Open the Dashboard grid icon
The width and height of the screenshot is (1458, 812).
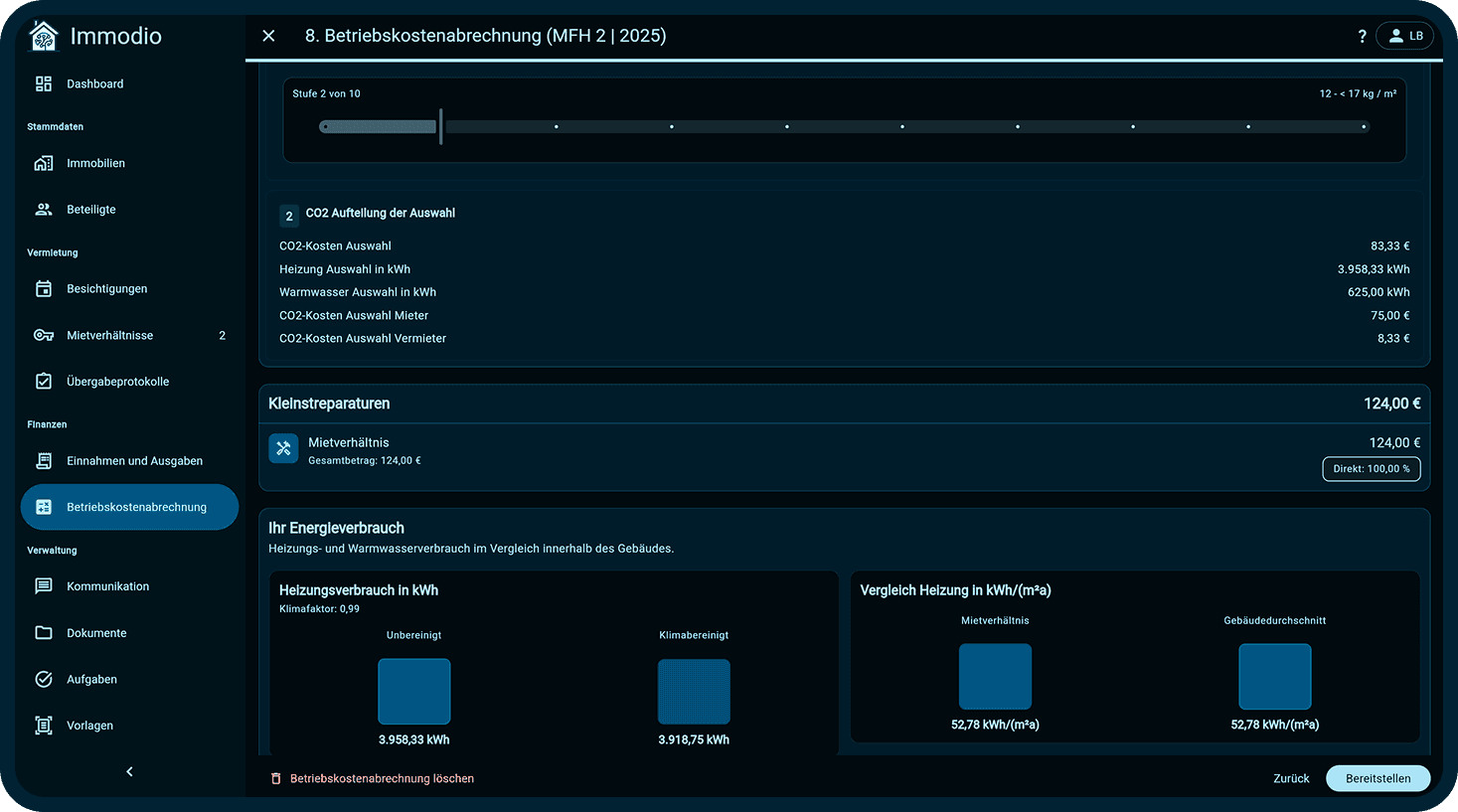44,83
